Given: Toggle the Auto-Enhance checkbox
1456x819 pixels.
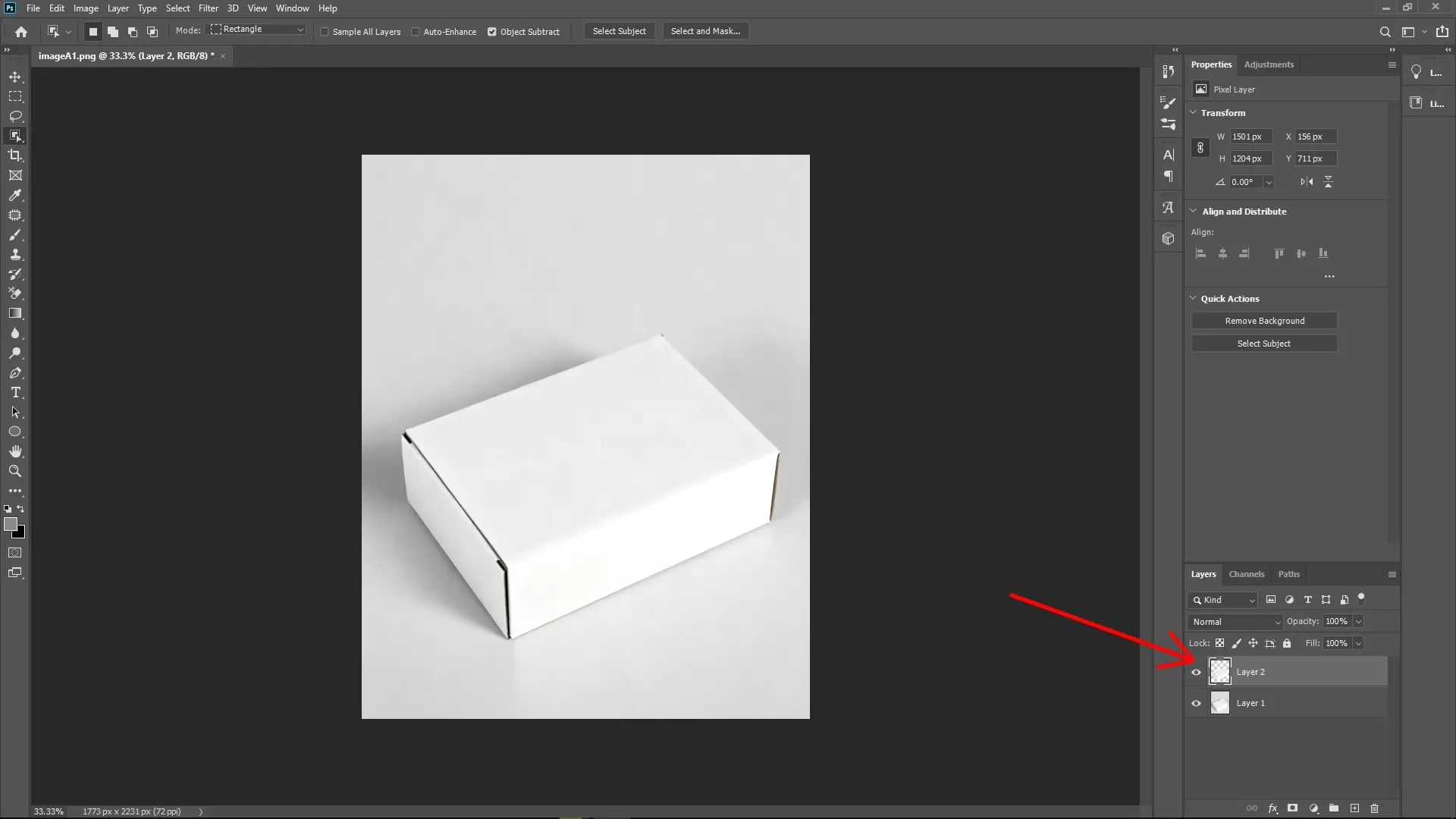Looking at the screenshot, I should (x=416, y=32).
